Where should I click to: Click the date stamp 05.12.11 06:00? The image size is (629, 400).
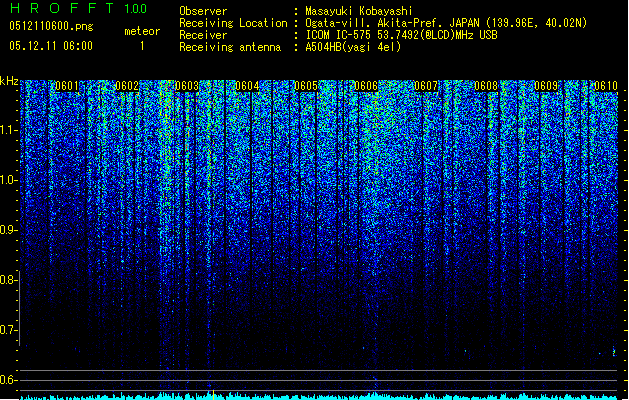[x=51, y=46]
